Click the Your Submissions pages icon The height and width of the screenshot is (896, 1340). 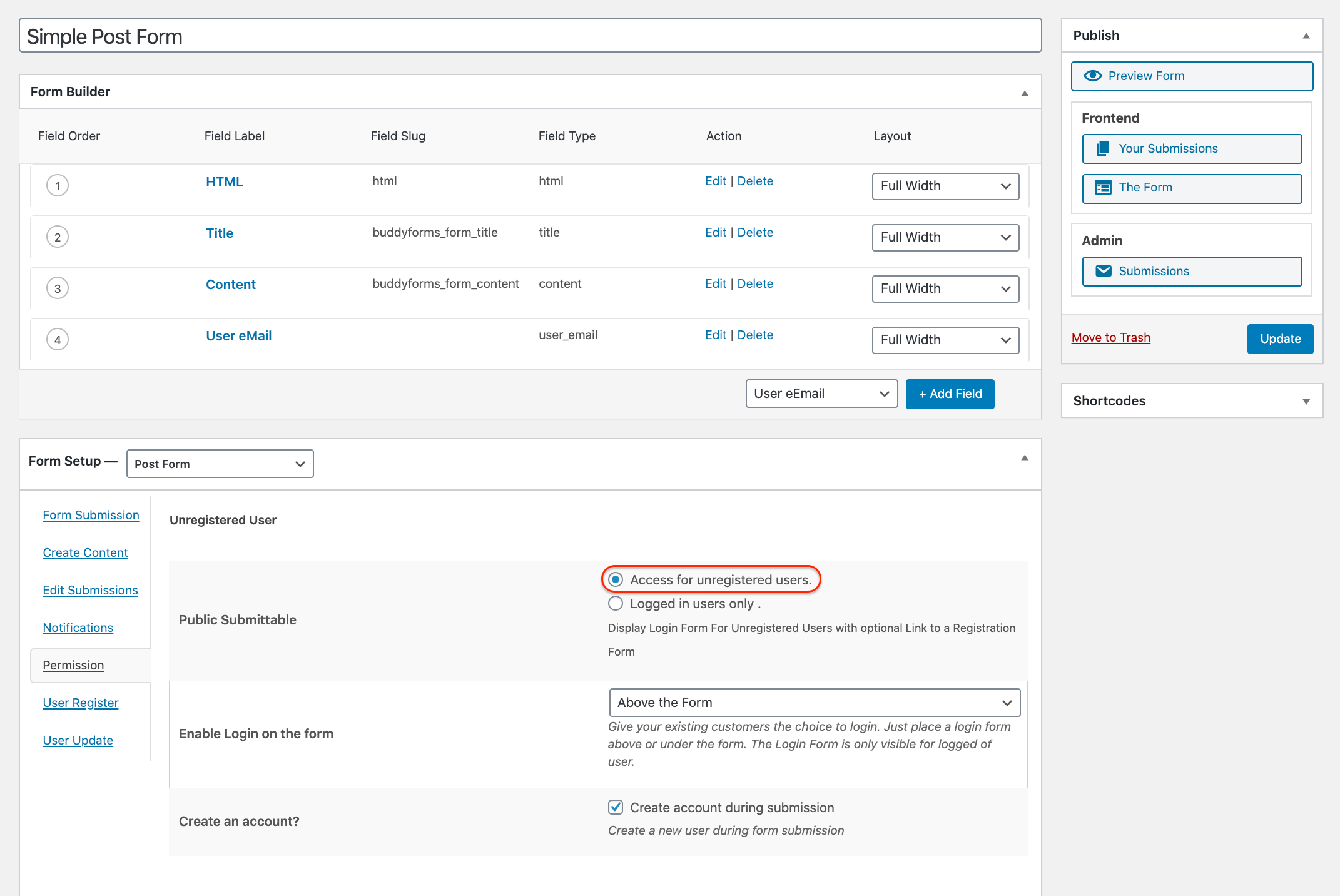[1103, 148]
